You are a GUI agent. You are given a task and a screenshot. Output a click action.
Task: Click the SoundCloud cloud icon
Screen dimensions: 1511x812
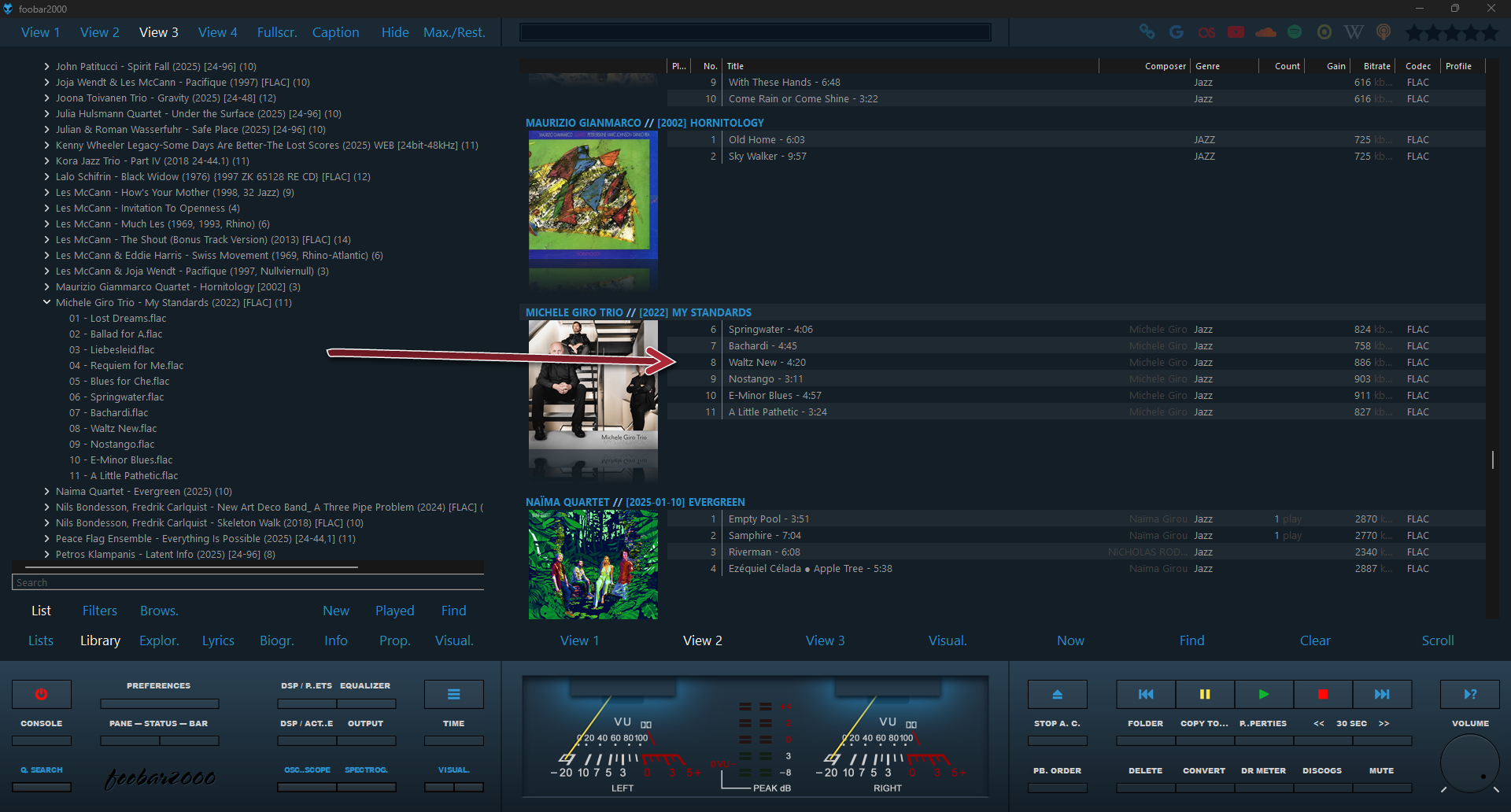click(x=1265, y=32)
